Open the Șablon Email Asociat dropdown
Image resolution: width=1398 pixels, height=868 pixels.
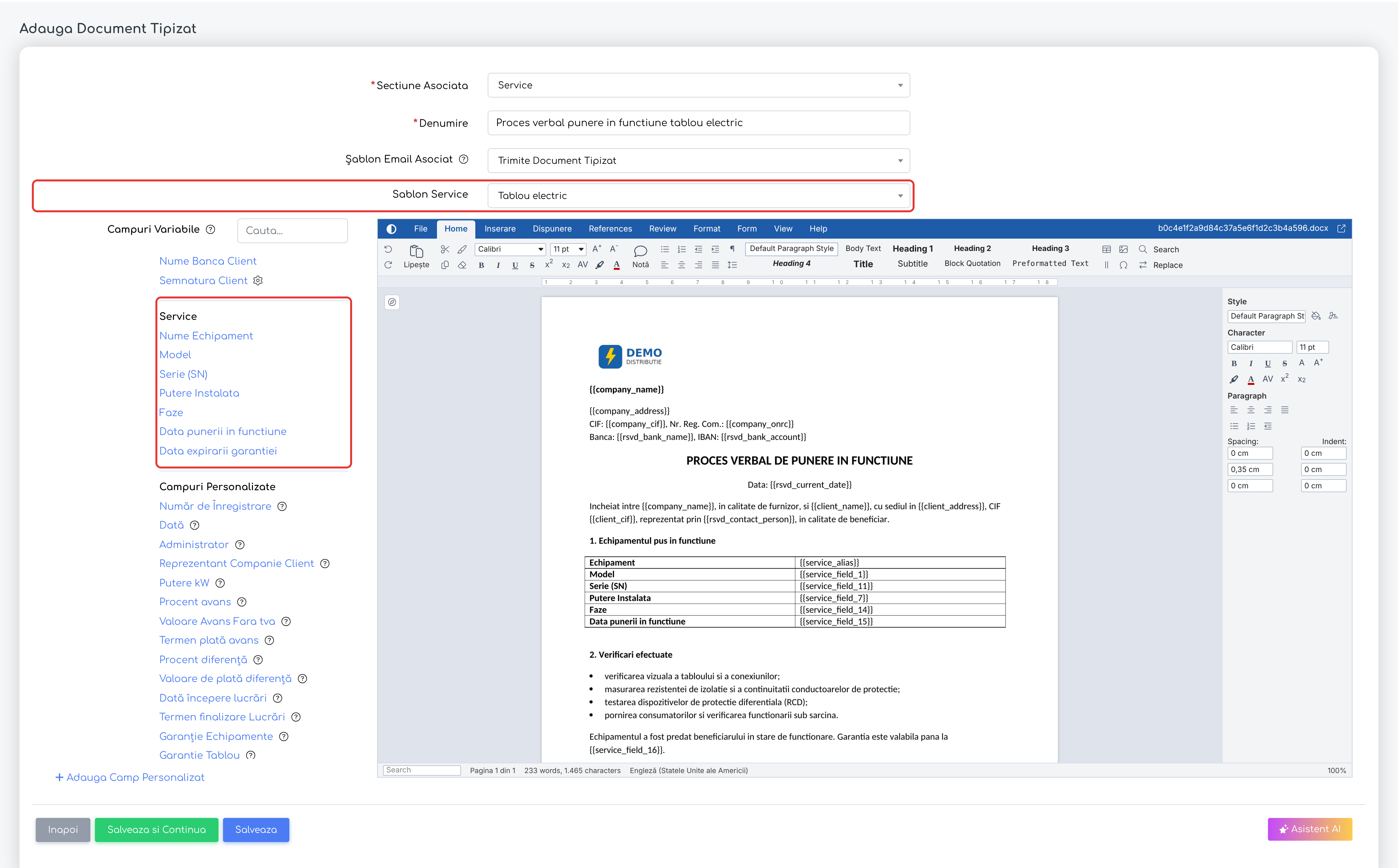coord(699,160)
